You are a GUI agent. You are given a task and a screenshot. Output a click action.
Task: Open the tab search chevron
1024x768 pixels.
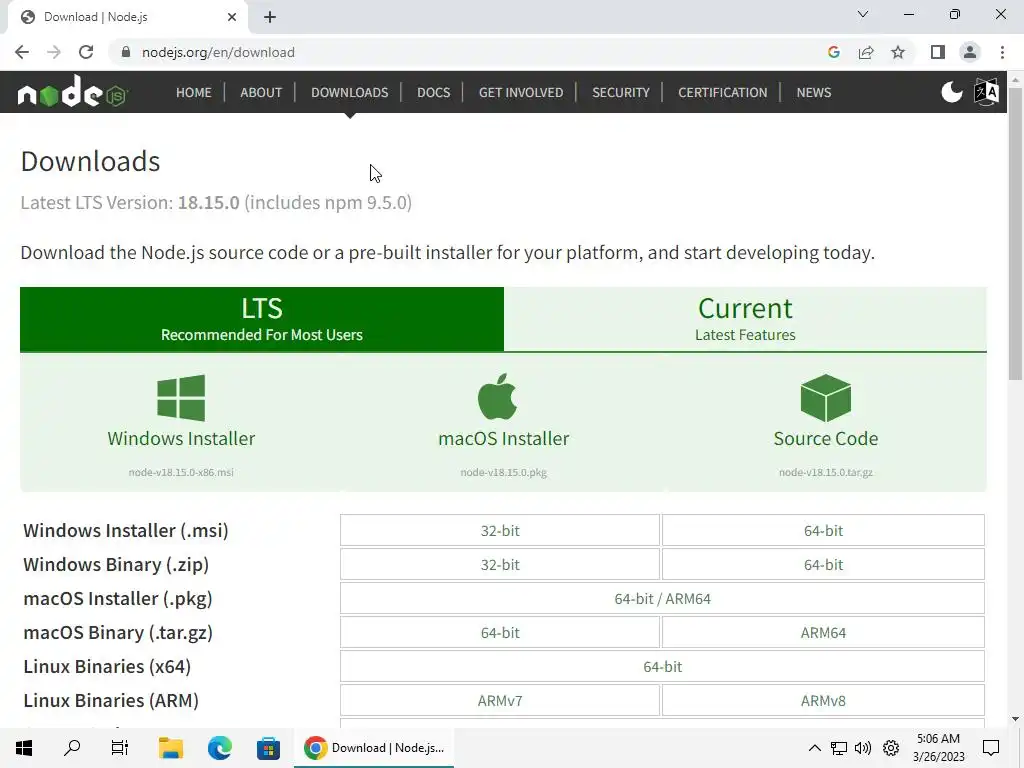tap(863, 14)
